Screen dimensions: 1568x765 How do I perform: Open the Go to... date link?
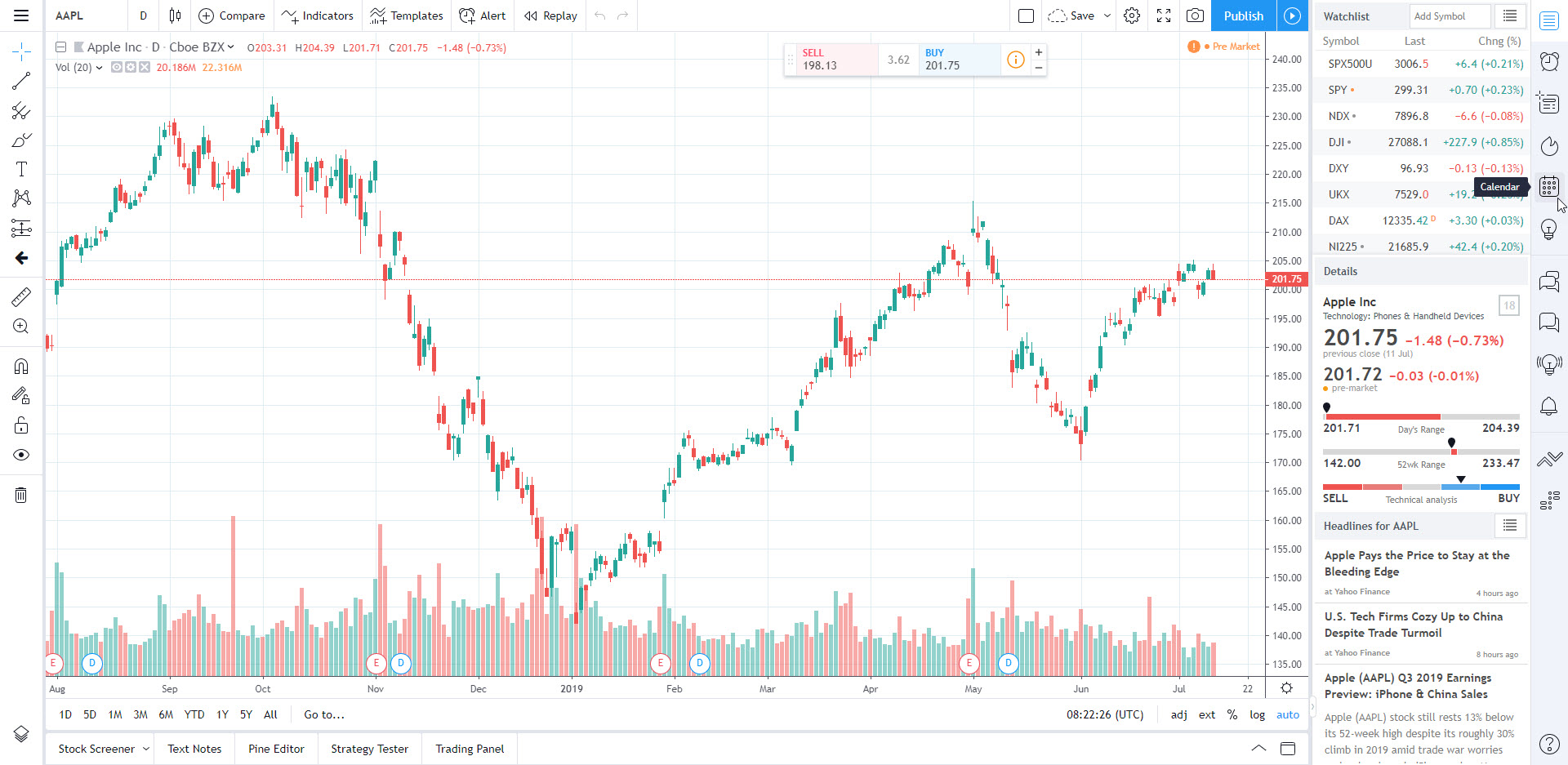[x=324, y=714]
